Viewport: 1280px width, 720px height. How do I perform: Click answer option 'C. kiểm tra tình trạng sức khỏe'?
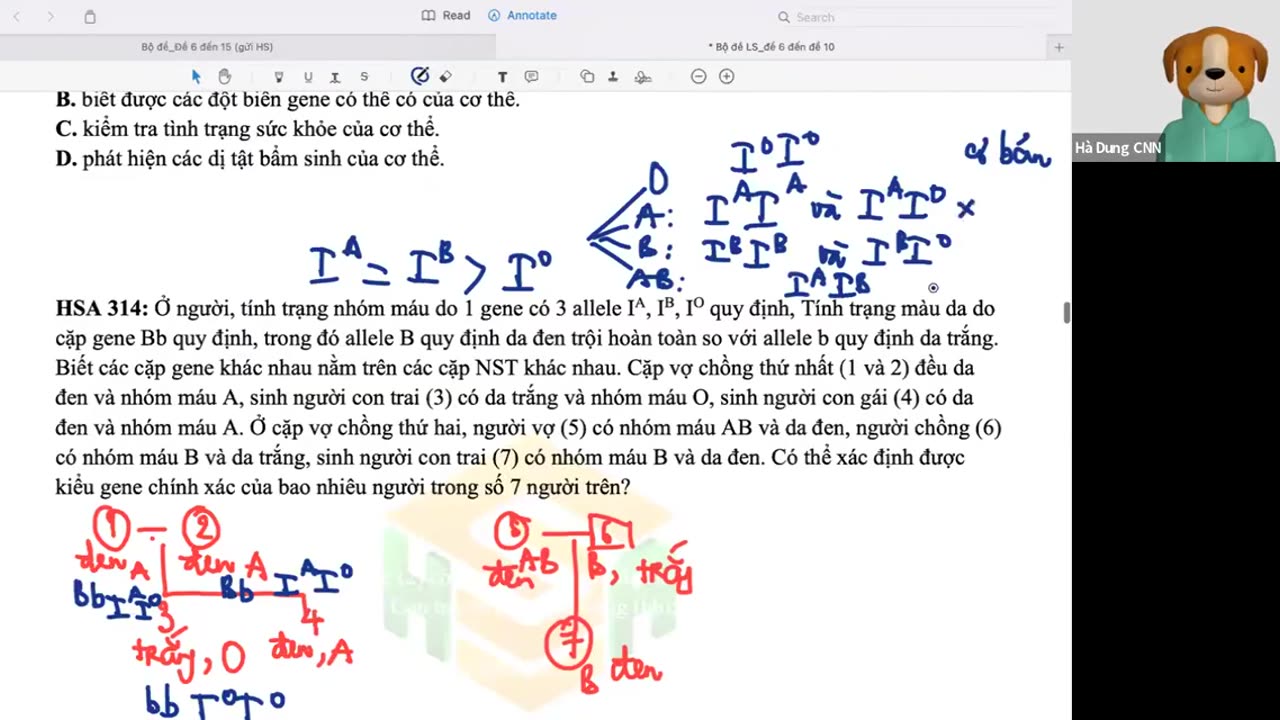[x=248, y=129]
